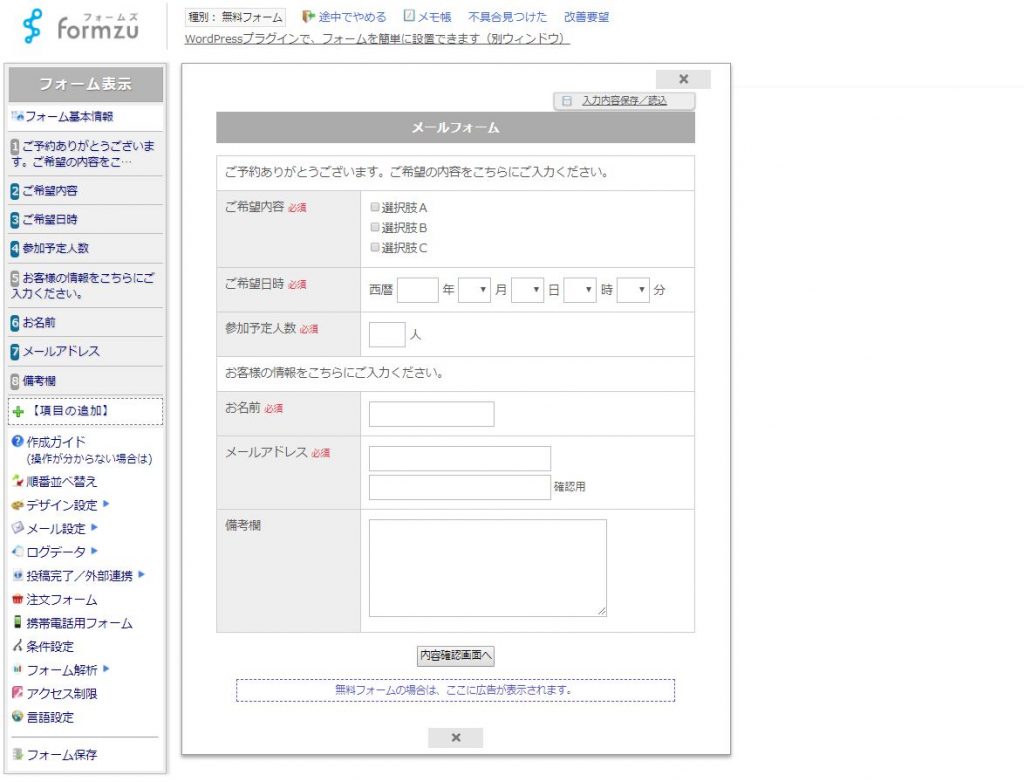Click the formzu logo icon
The height and width of the screenshot is (782, 1024).
35,26
